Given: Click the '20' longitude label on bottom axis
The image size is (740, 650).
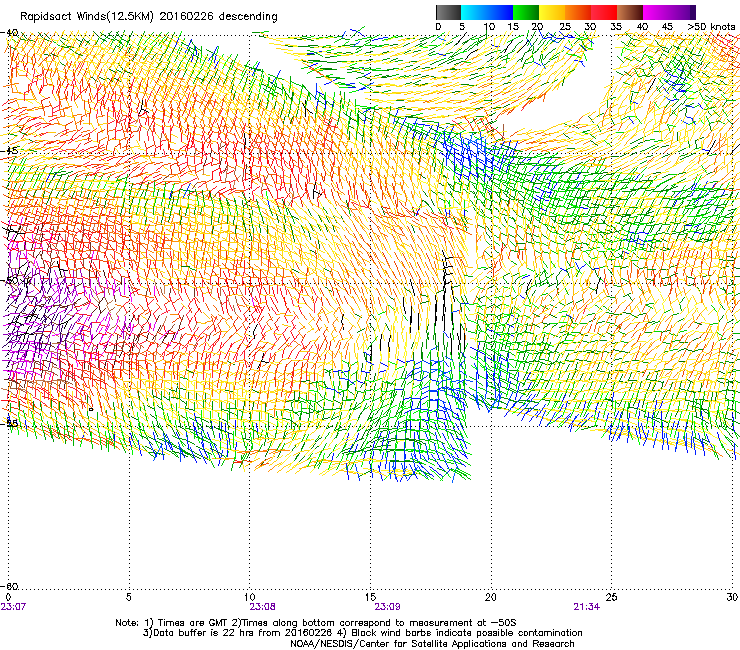Looking at the screenshot, I should coord(491,597).
